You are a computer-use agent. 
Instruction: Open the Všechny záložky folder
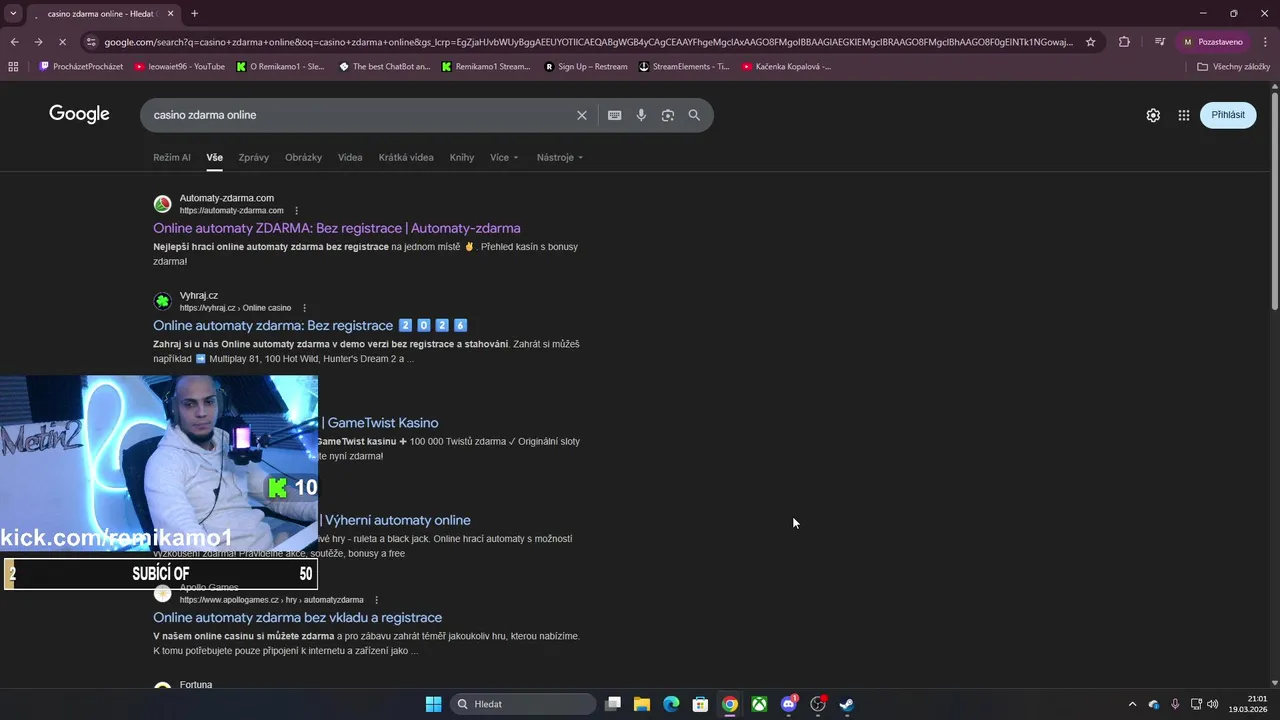pos(1233,67)
